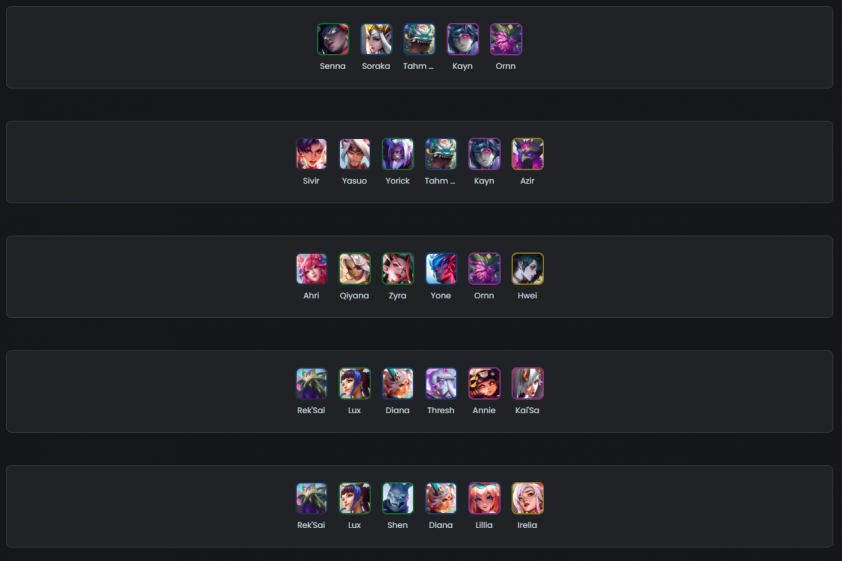
Task: Click the Ahri champion portrait
Action: click(311, 268)
